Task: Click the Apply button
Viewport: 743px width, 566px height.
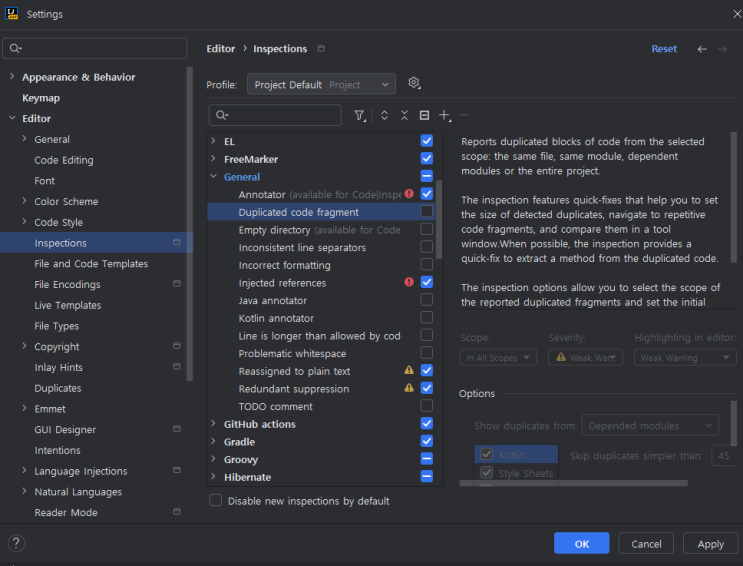Action: point(710,544)
